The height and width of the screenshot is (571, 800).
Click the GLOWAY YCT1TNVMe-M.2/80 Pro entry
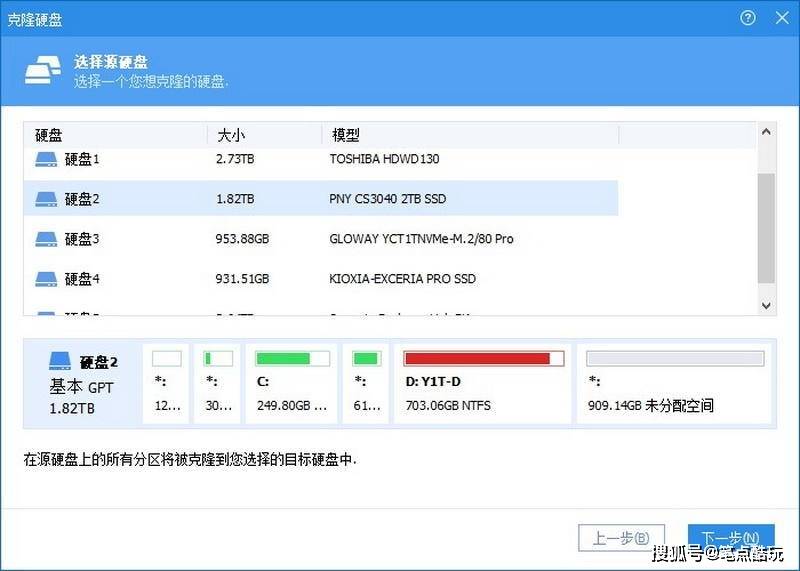[x=421, y=239]
